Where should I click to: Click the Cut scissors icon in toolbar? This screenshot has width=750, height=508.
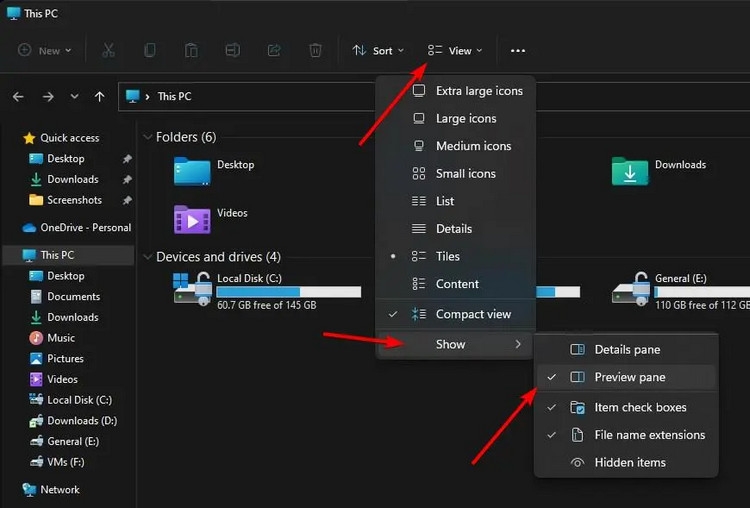pyautogui.click(x=109, y=50)
